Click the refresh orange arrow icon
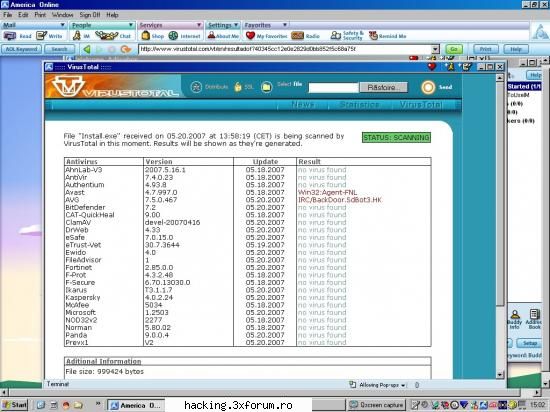This screenshot has height=412, width=550. point(126,49)
